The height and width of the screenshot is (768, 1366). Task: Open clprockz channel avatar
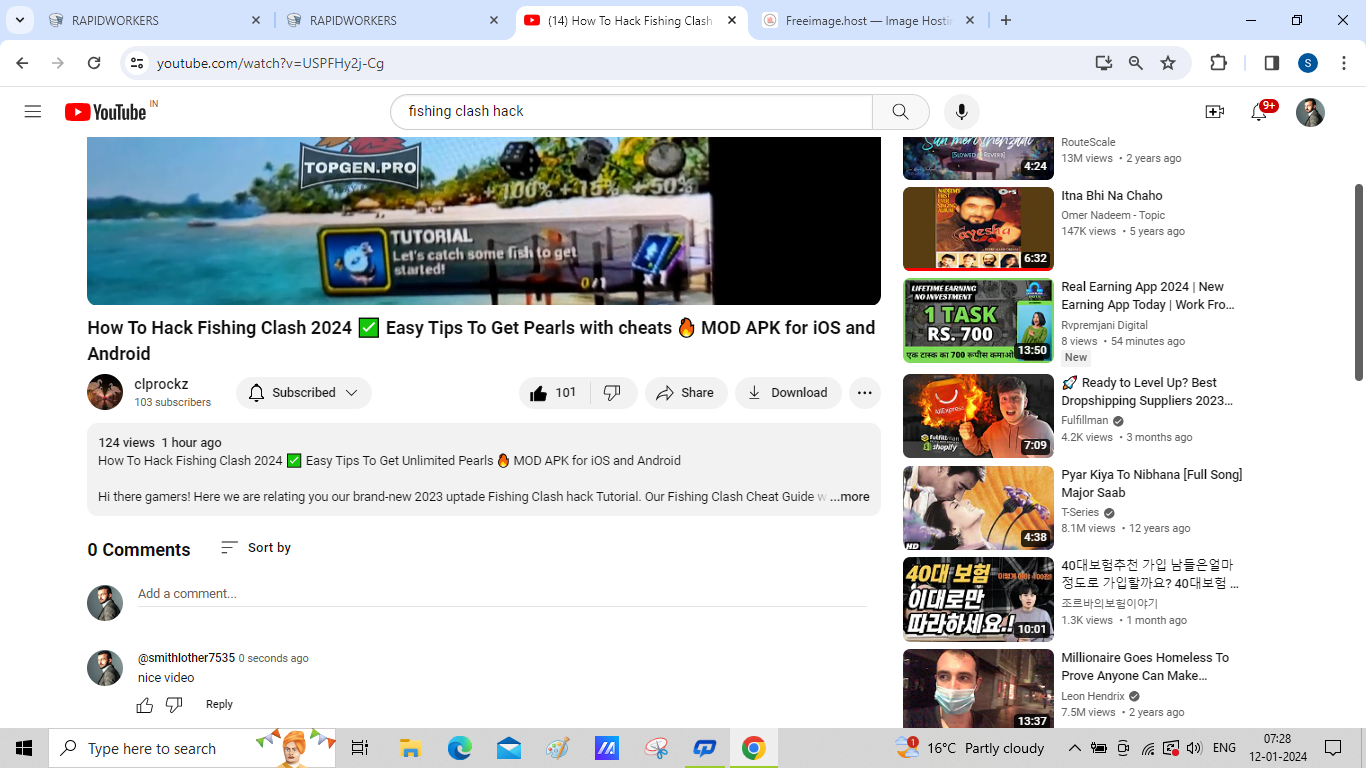tap(105, 392)
